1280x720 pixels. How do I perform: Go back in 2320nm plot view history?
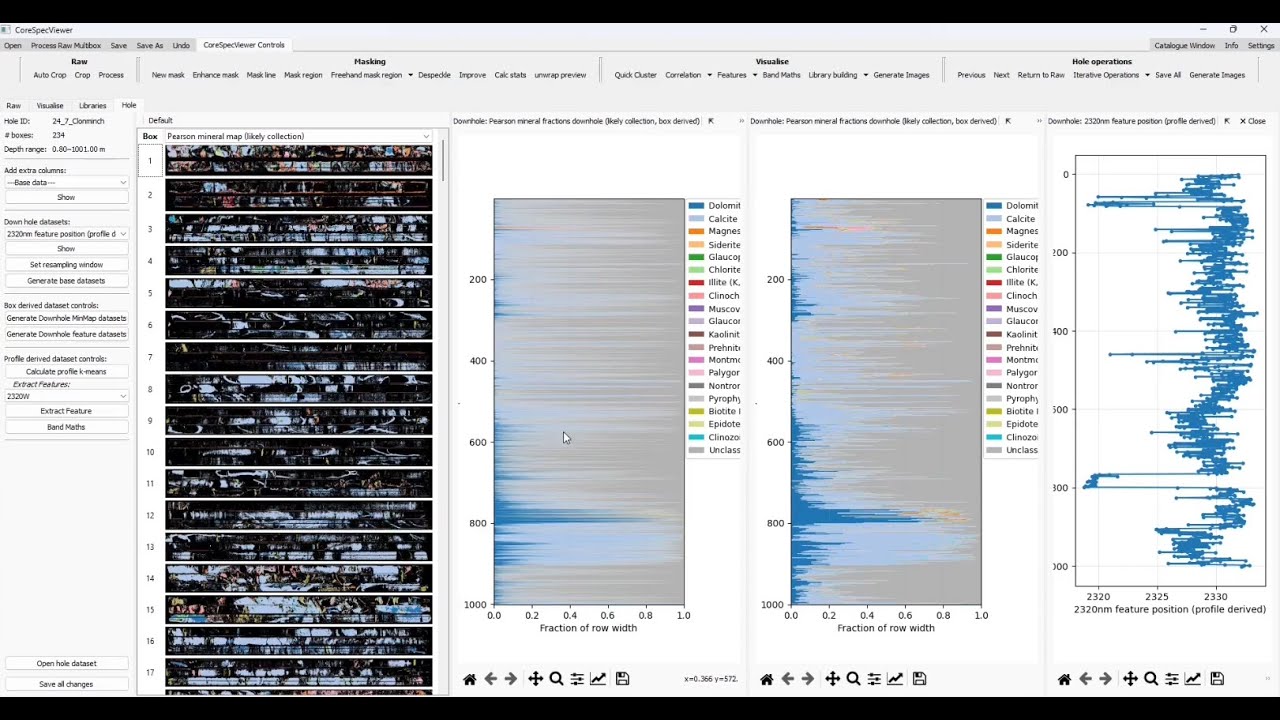pyautogui.click(x=1085, y=679)
